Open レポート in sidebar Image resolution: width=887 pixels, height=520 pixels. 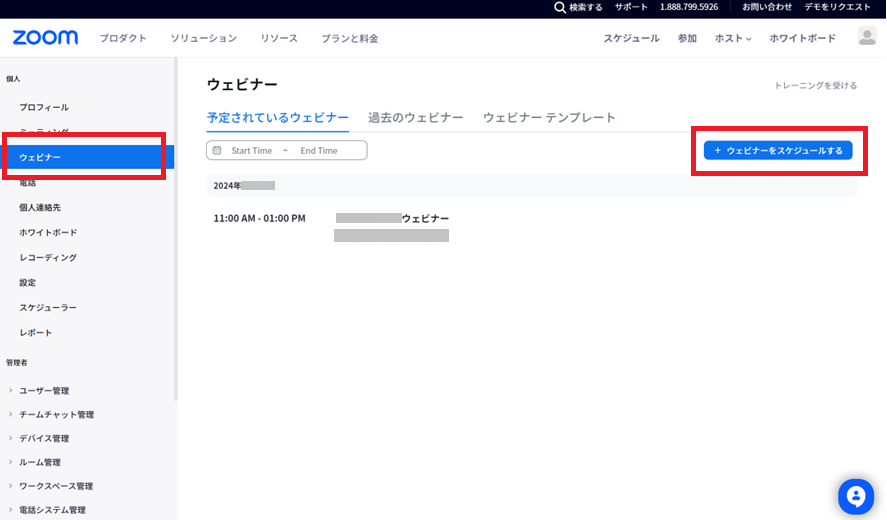click(36, 332)
